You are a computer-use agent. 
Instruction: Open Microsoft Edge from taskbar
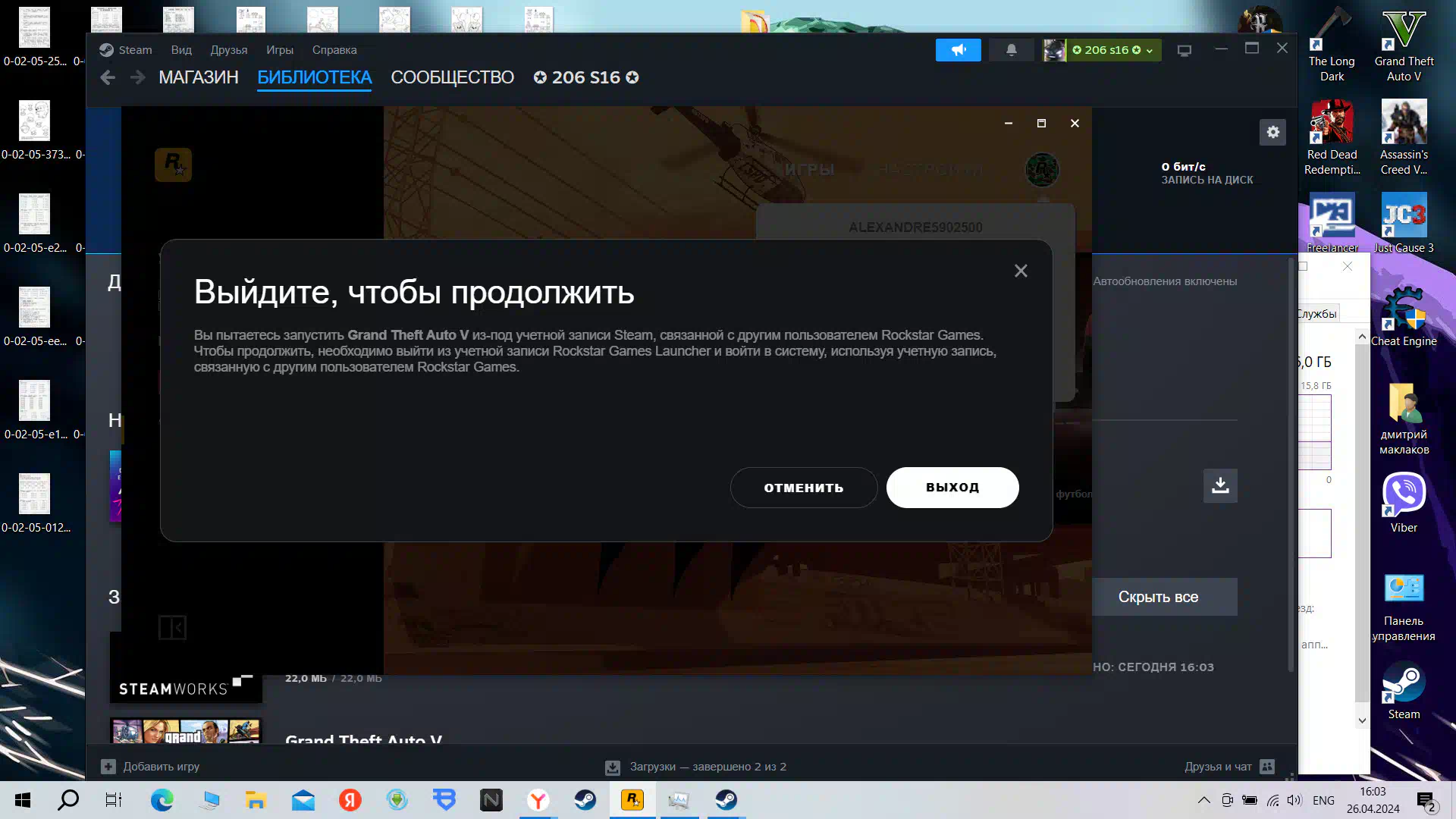coord(162,800)
